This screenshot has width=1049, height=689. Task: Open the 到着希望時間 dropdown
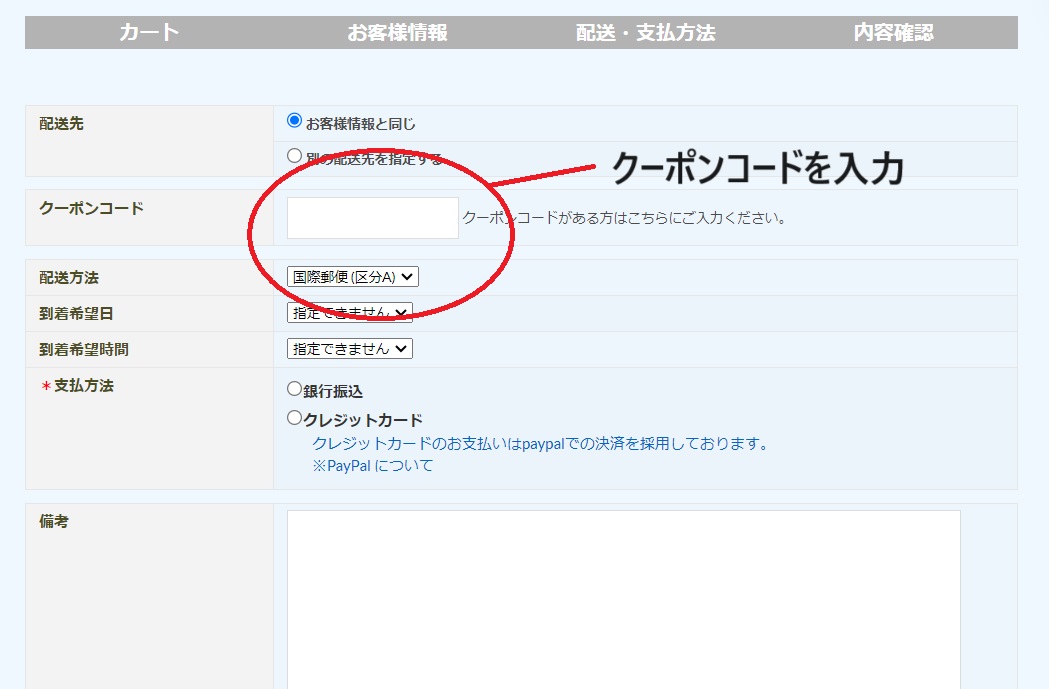click(349, 349)
